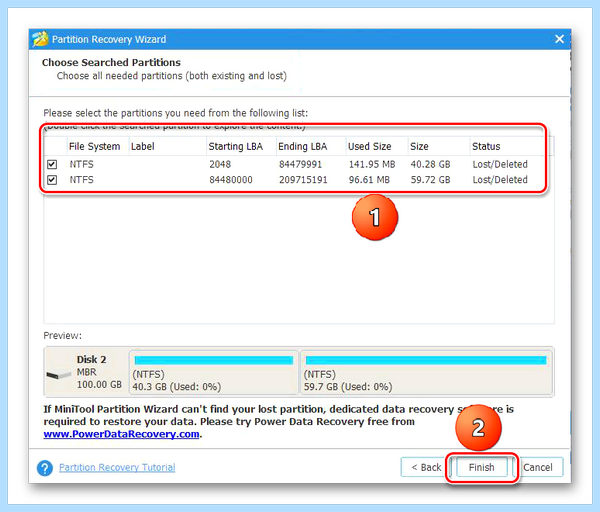Click the Used Size column header
This screenshot has width=600, height=512.
[x=377, y=147]
